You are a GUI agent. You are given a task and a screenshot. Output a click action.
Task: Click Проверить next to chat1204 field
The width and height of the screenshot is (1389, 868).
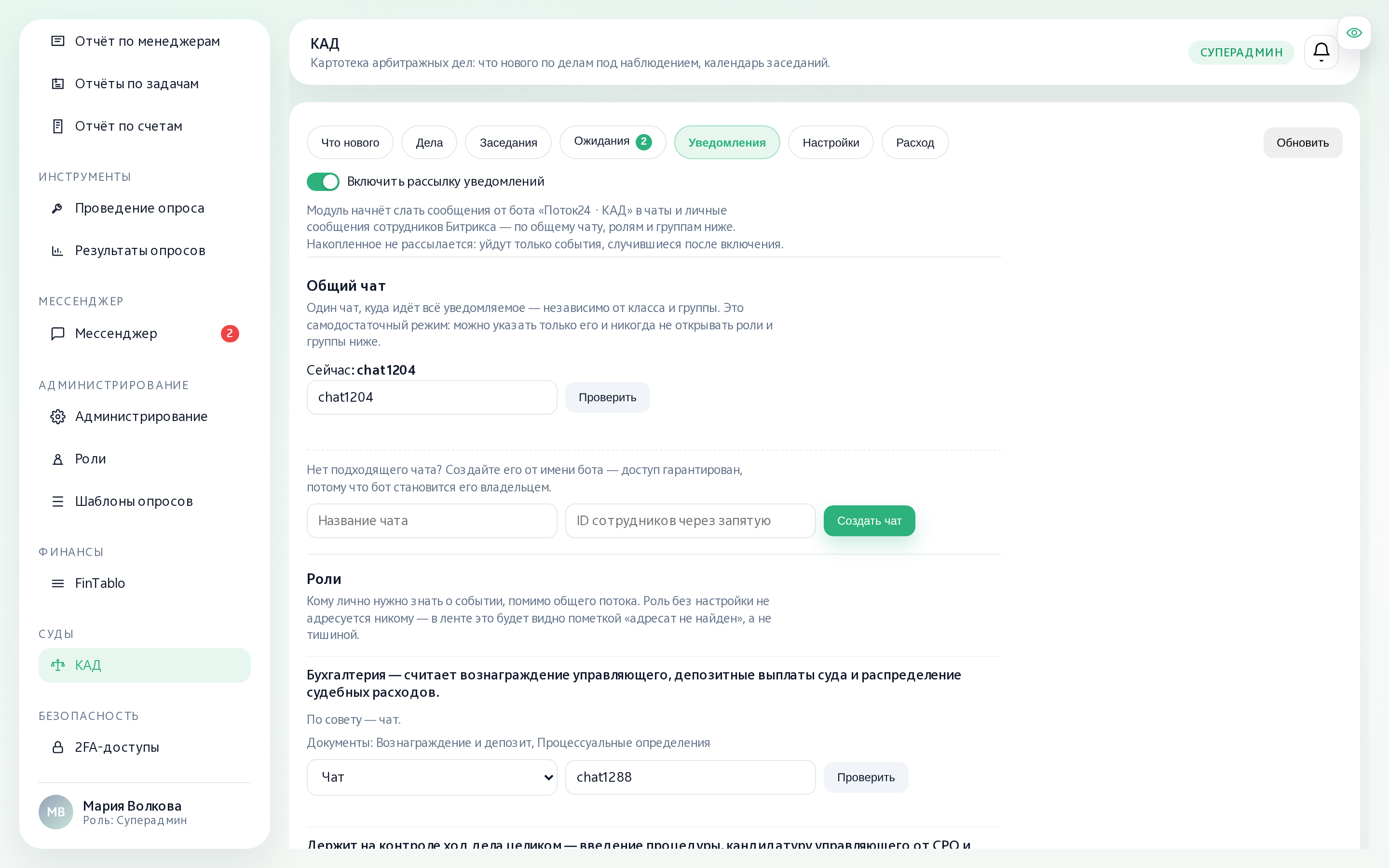[x=607, y=397]
